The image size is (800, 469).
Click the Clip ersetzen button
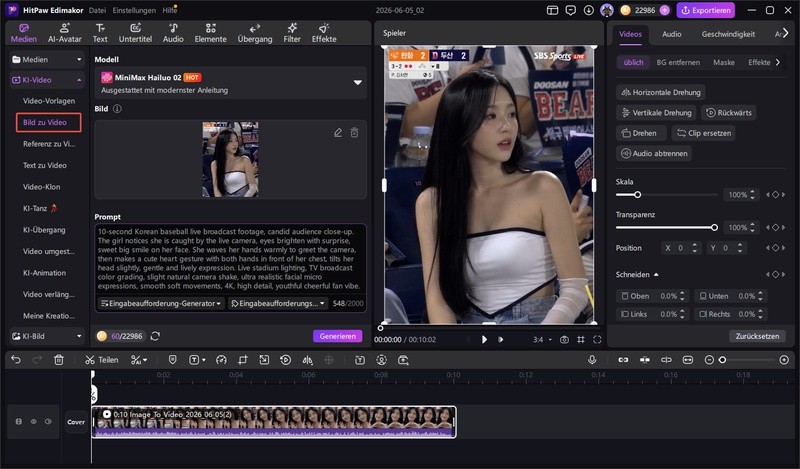coord(704,133)
